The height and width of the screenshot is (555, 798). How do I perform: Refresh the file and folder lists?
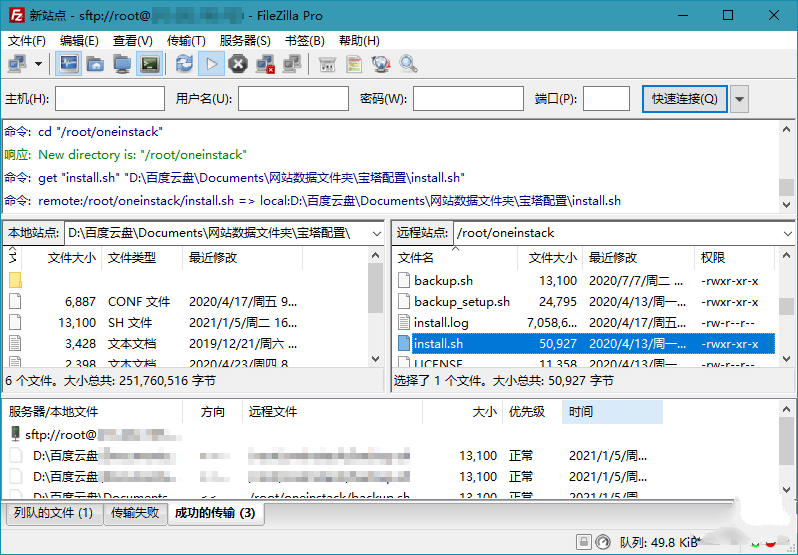click(x=184, y=64)
